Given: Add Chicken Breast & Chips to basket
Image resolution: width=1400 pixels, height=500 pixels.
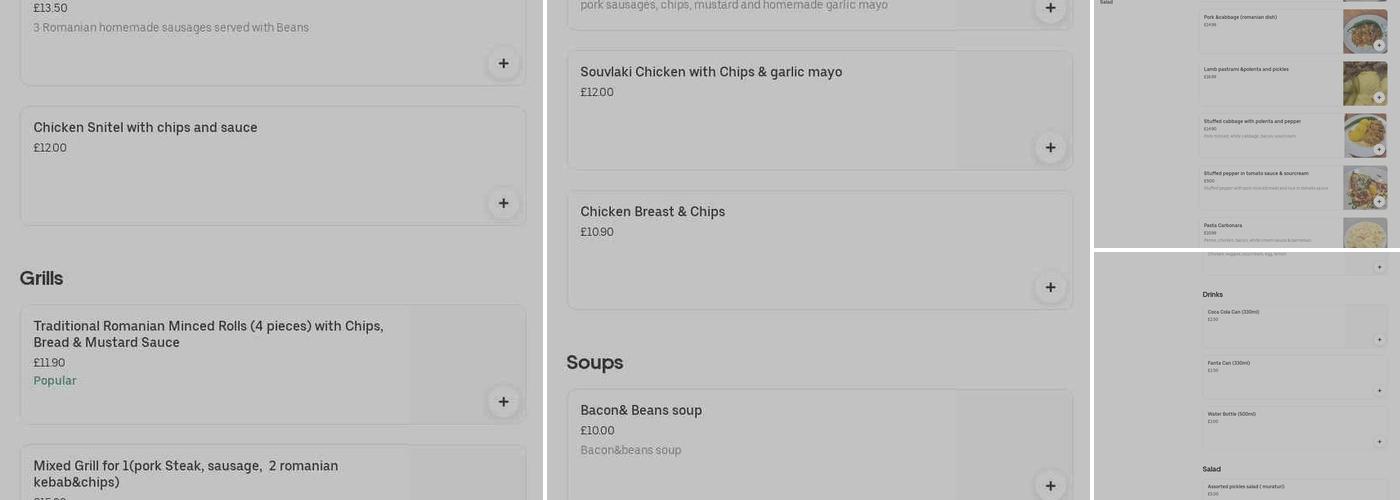Looking at the screenshot, I should tap(1050, 287).
